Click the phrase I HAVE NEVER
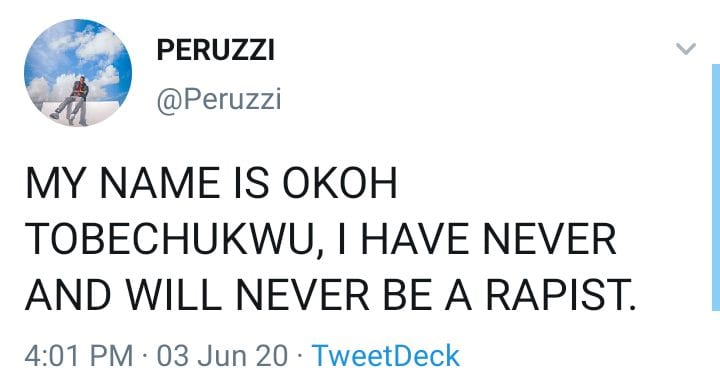 click(477, 239)
